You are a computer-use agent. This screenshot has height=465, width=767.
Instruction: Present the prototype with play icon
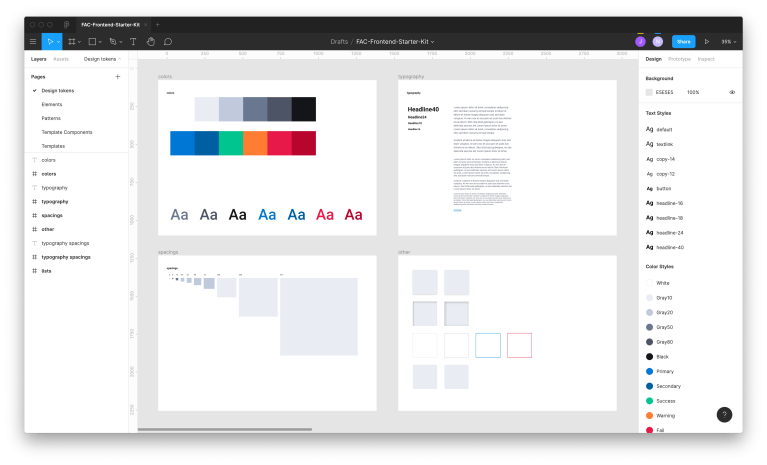click(x=707, y=42)
